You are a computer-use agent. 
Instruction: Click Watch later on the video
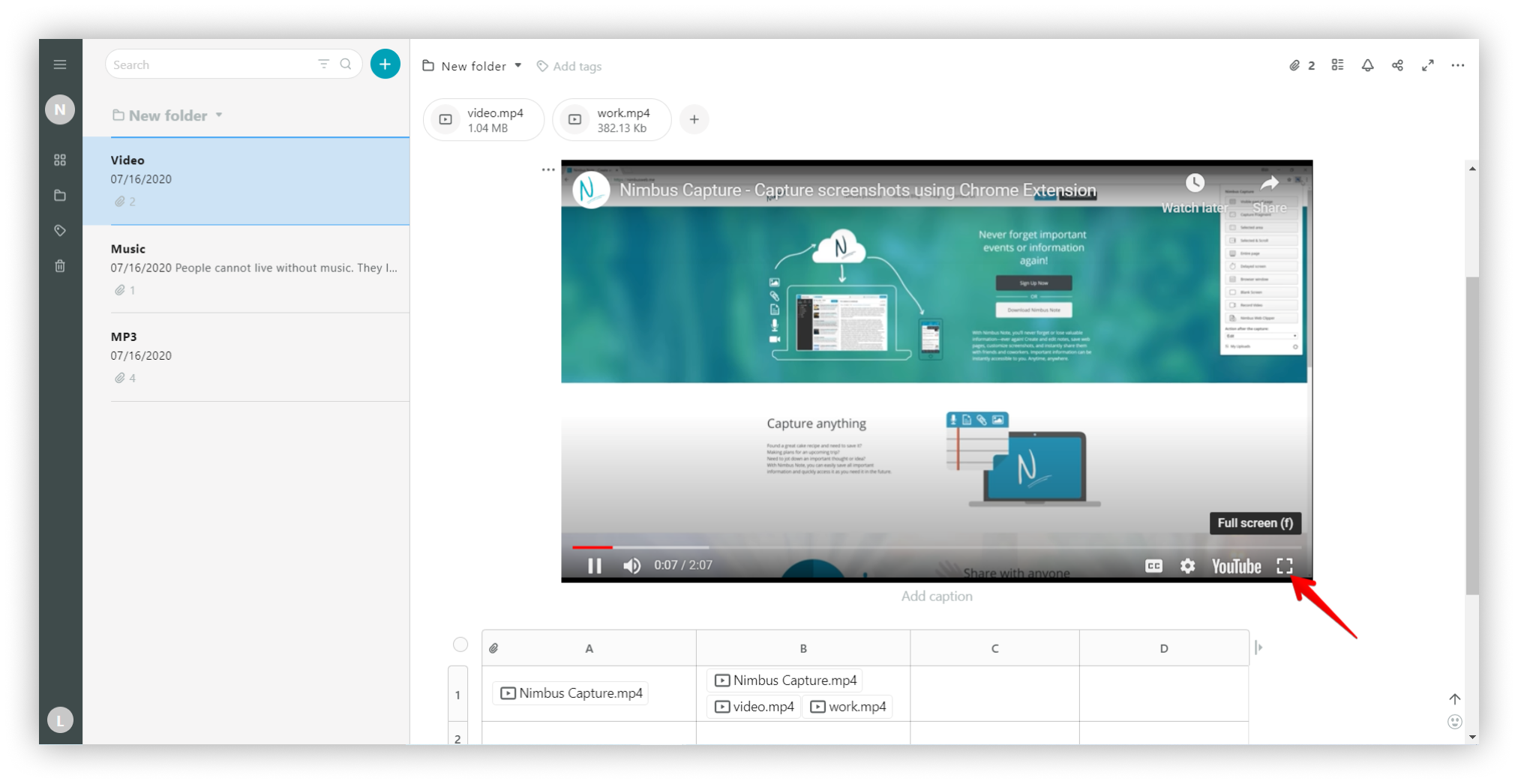tap(1195, 193)
